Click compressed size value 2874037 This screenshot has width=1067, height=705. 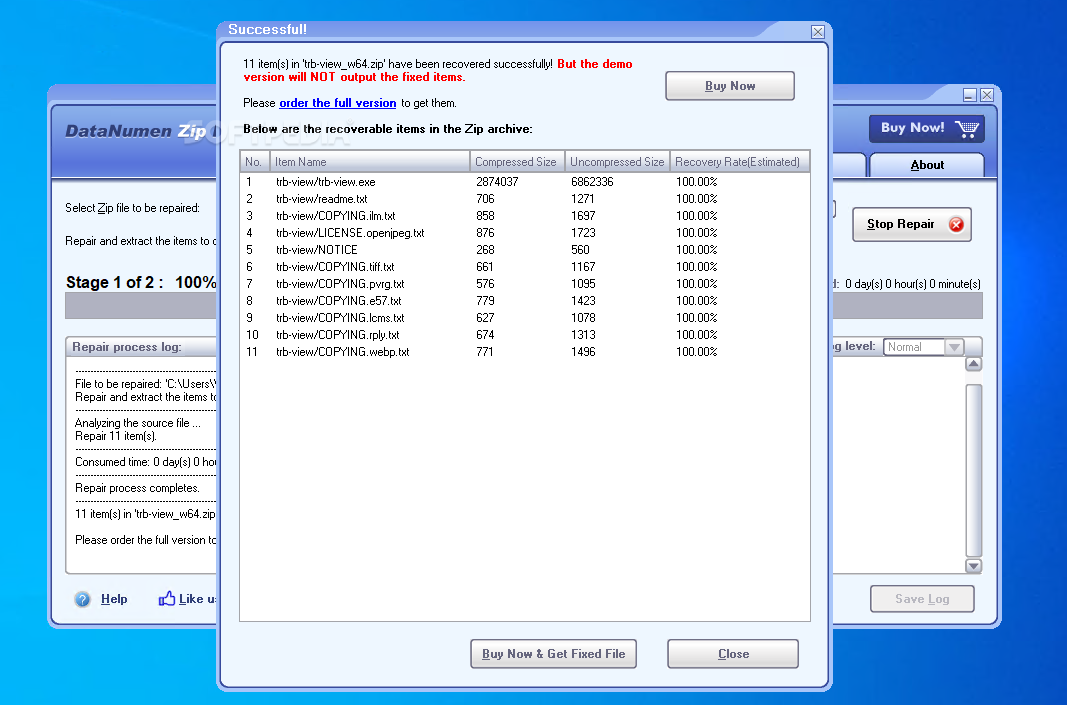point(497,182)
